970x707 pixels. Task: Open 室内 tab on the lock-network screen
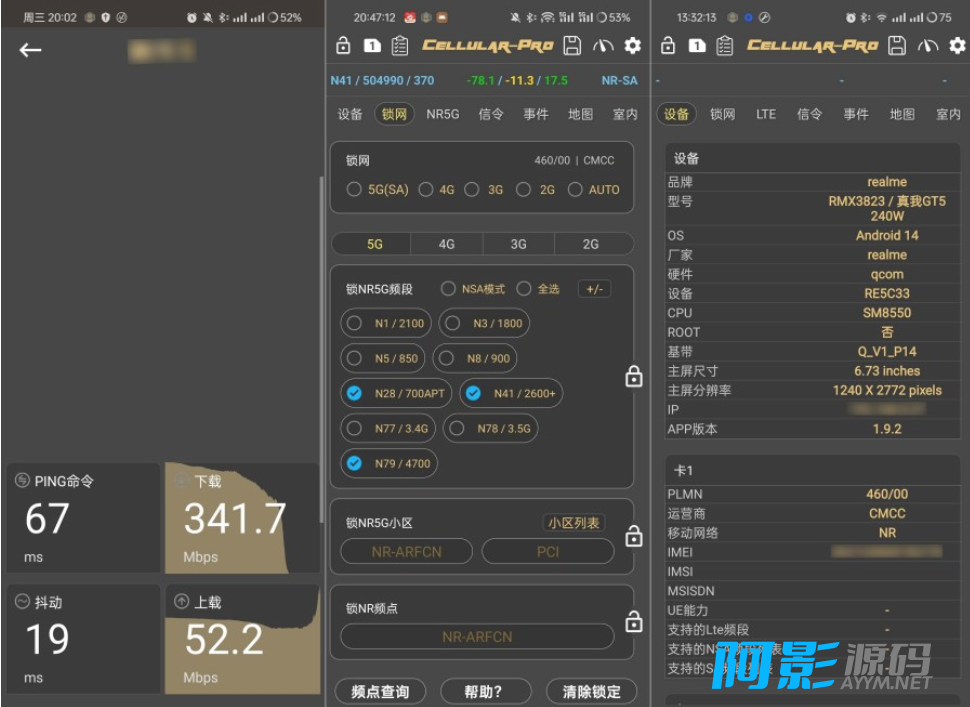[x=625, y=114]
